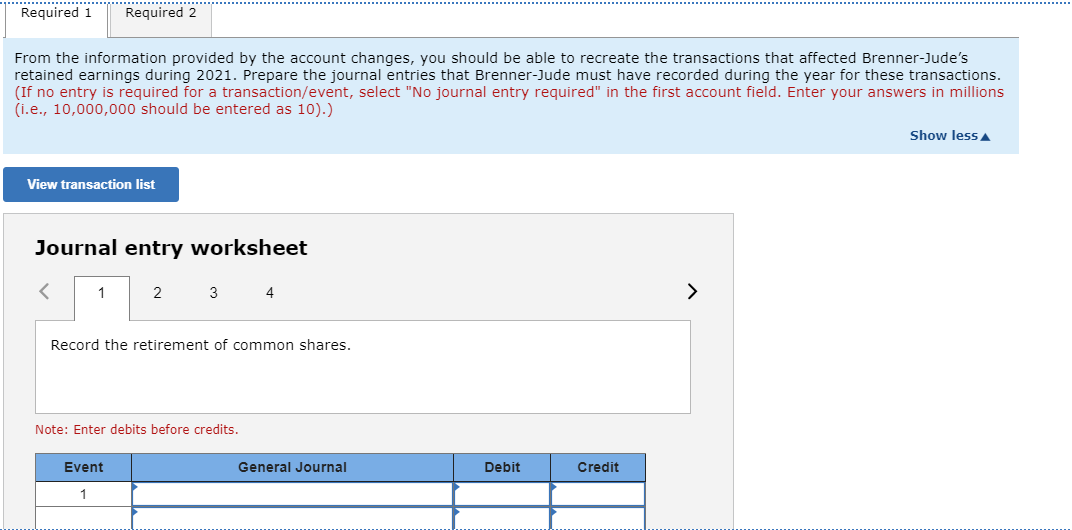Image resolution: width=1072 pixels, height=530 pixels.
Task: Select journal entry tab 3
Action: tap(213, 293)
